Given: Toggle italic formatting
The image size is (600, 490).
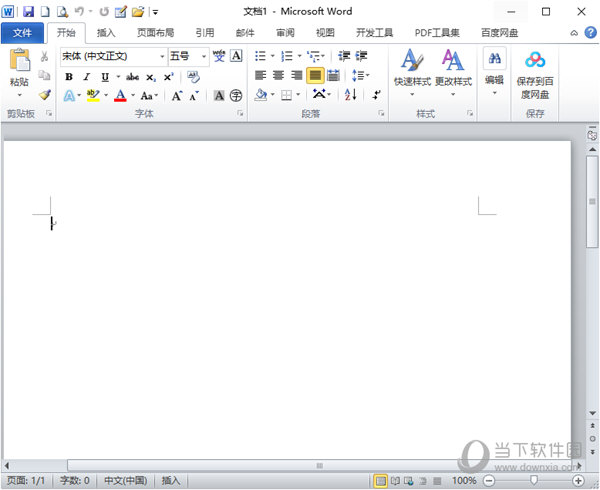Looking at the screenshot, I should pyautogui.click(x=87, y=76).
